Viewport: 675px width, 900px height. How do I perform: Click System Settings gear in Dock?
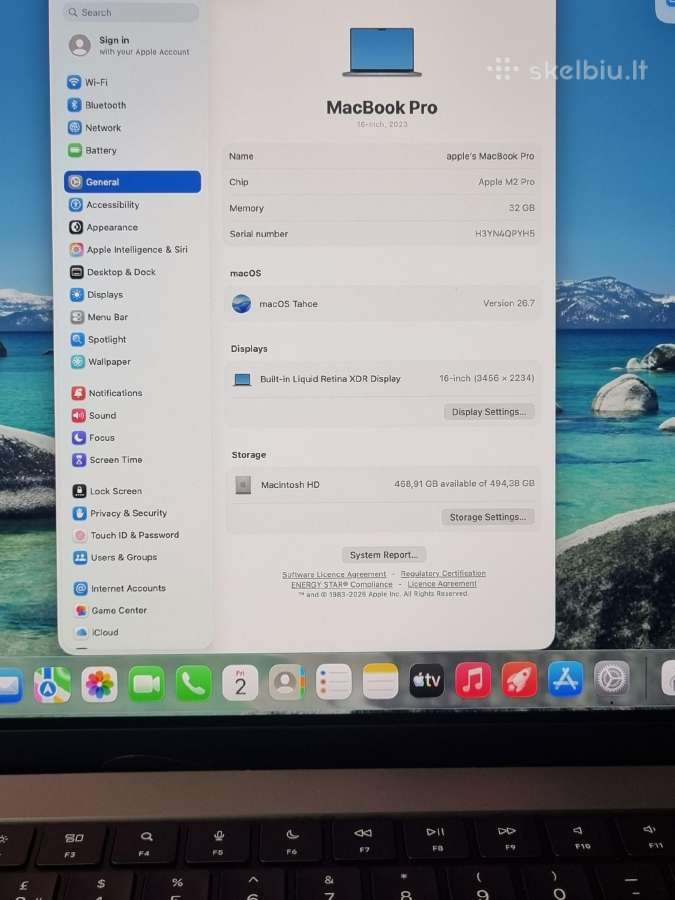(612, 678)
